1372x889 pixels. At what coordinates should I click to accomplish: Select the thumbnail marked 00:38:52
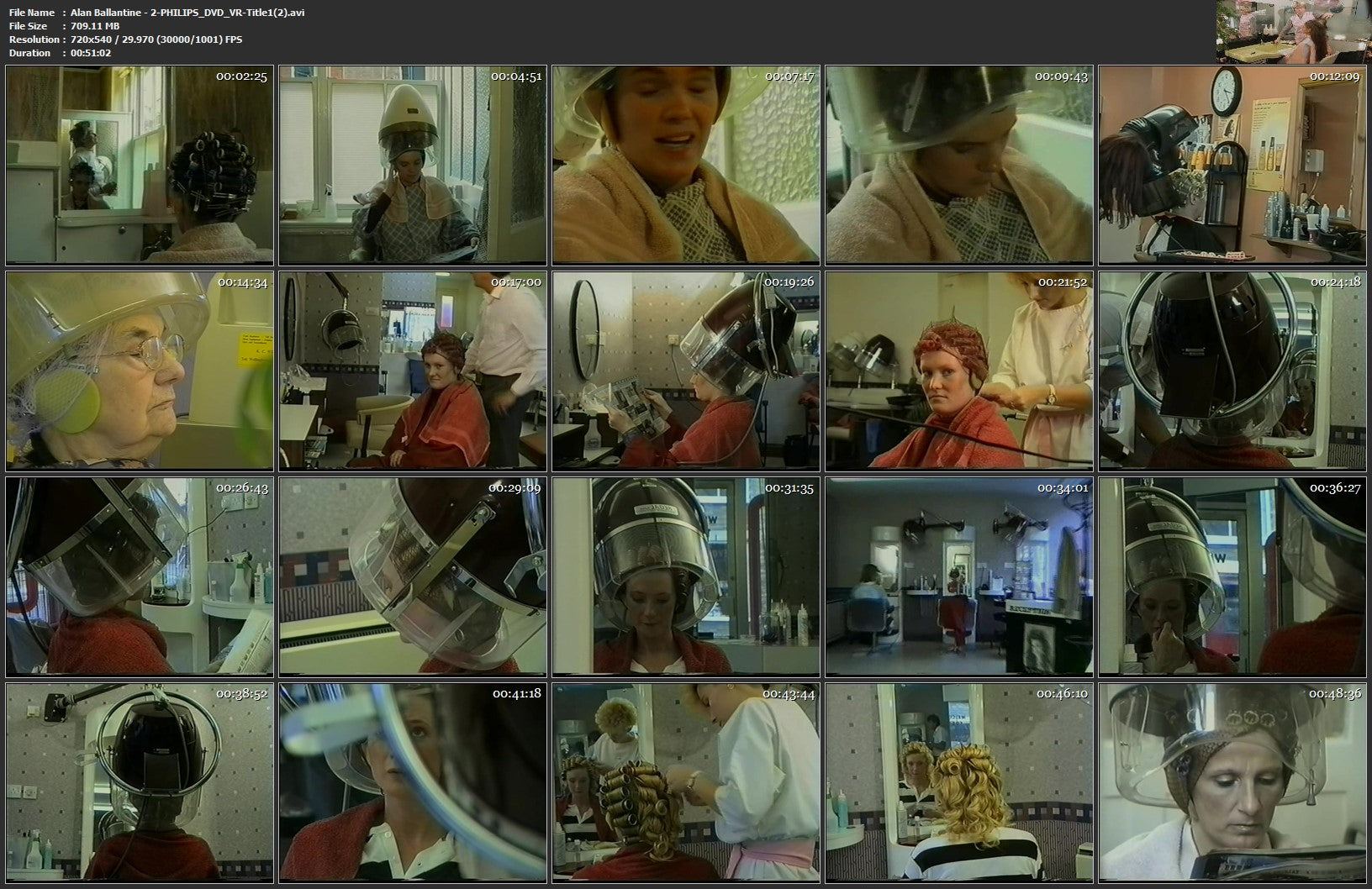[x=140, y=781]
